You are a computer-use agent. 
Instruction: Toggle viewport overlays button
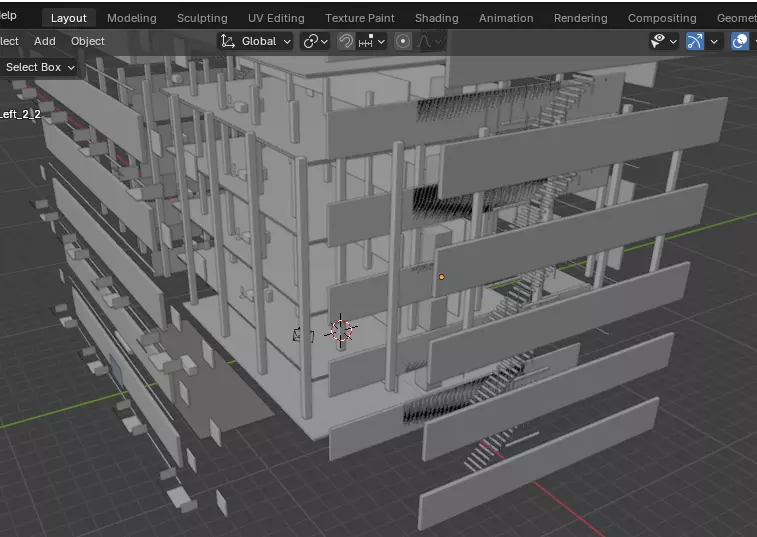(739, 42)
